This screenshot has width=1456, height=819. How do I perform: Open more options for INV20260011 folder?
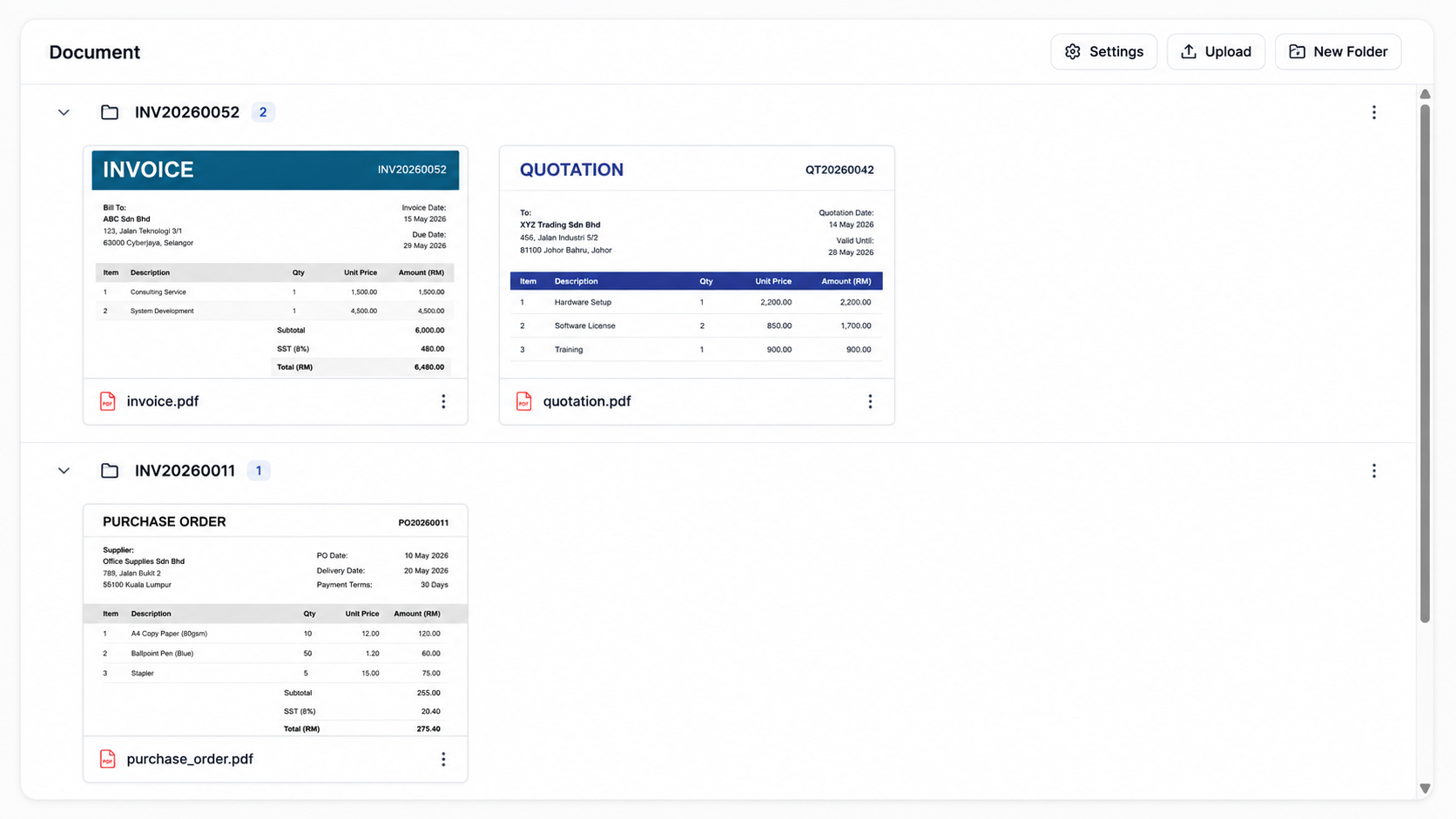[1374, 471]
